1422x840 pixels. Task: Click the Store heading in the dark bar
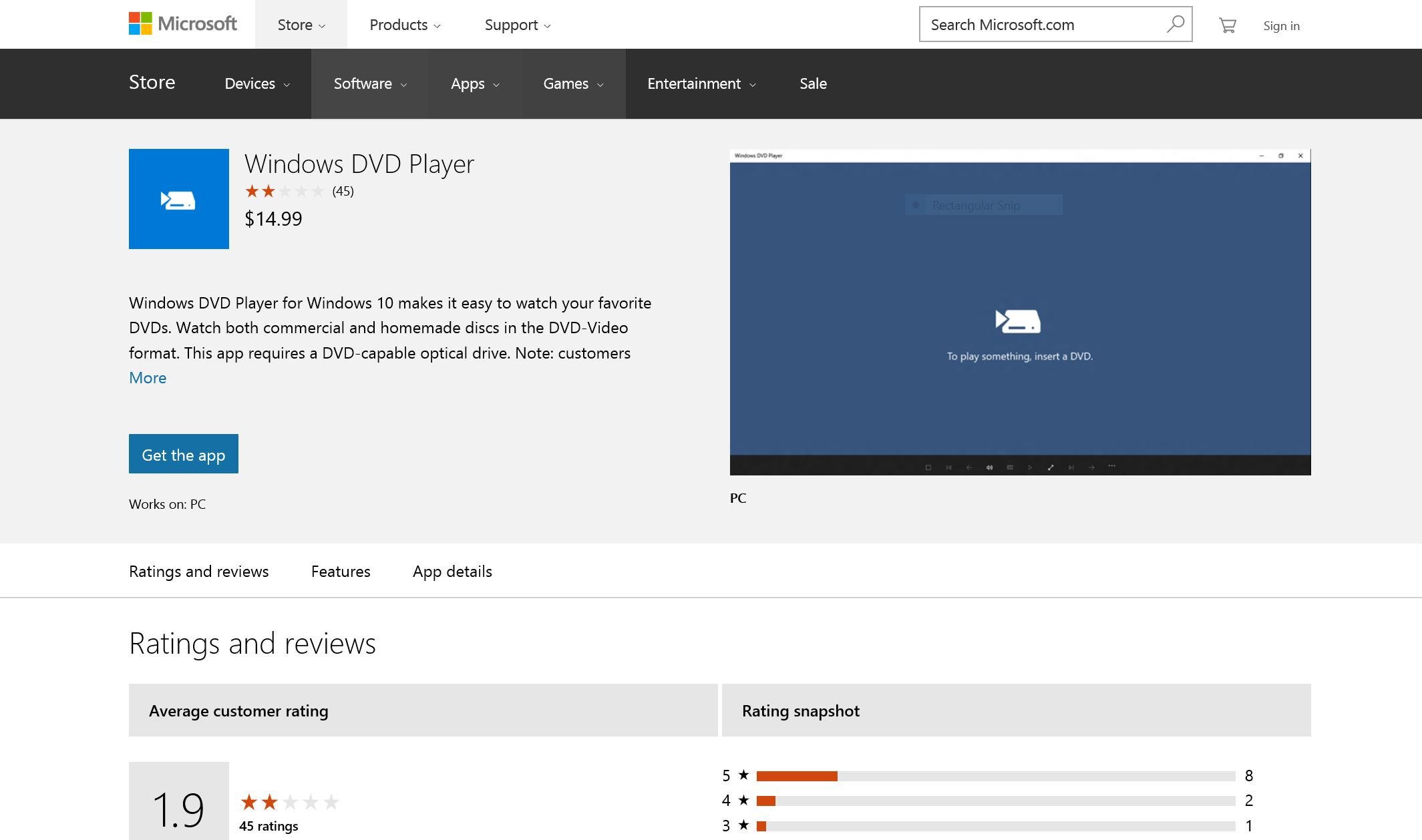point(152,82)
